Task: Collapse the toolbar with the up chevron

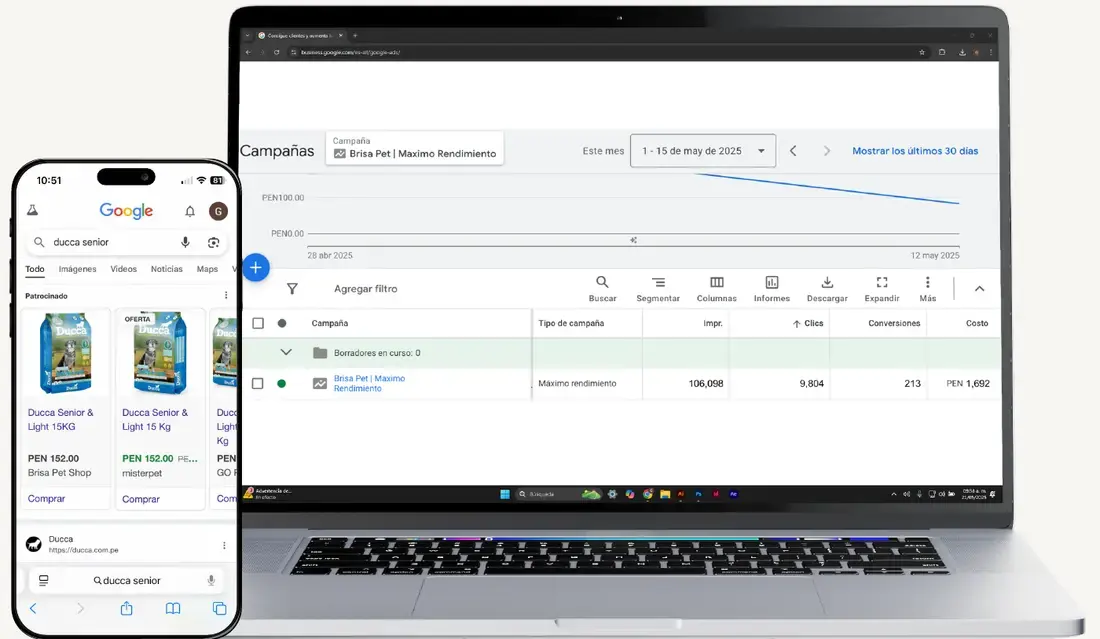Action: point(979,288)
